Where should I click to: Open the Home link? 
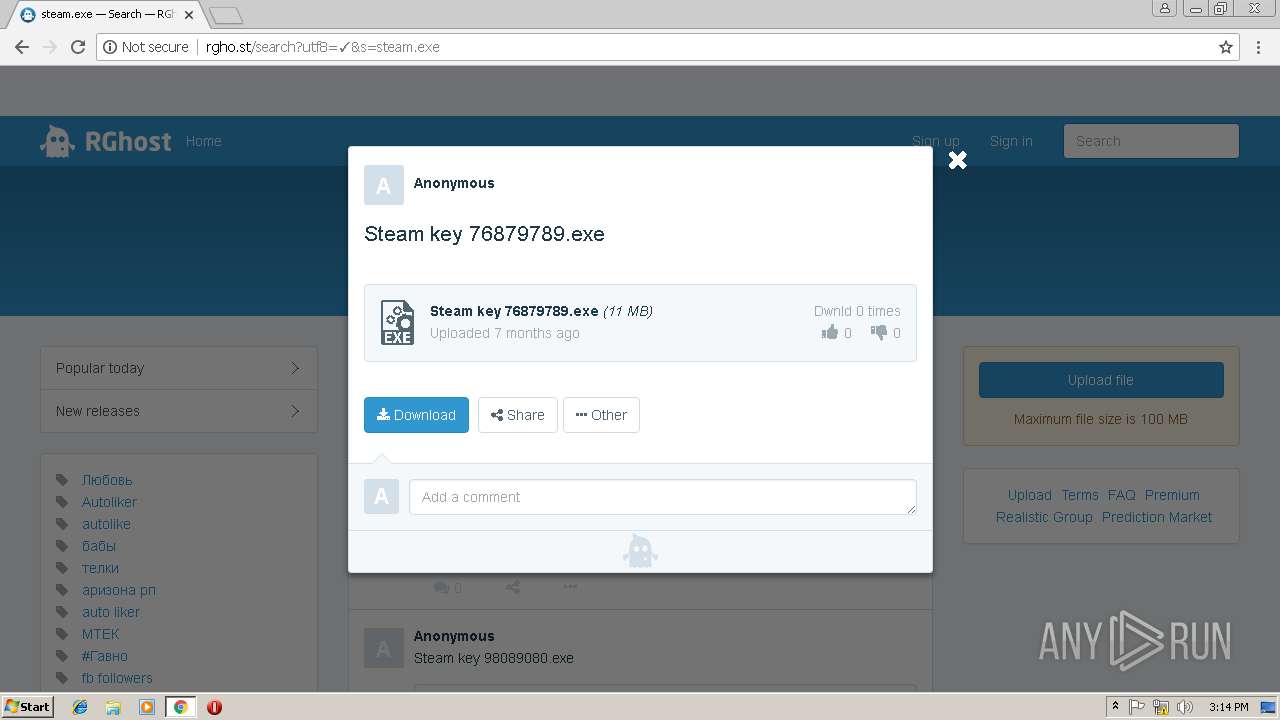click(203, 141)
